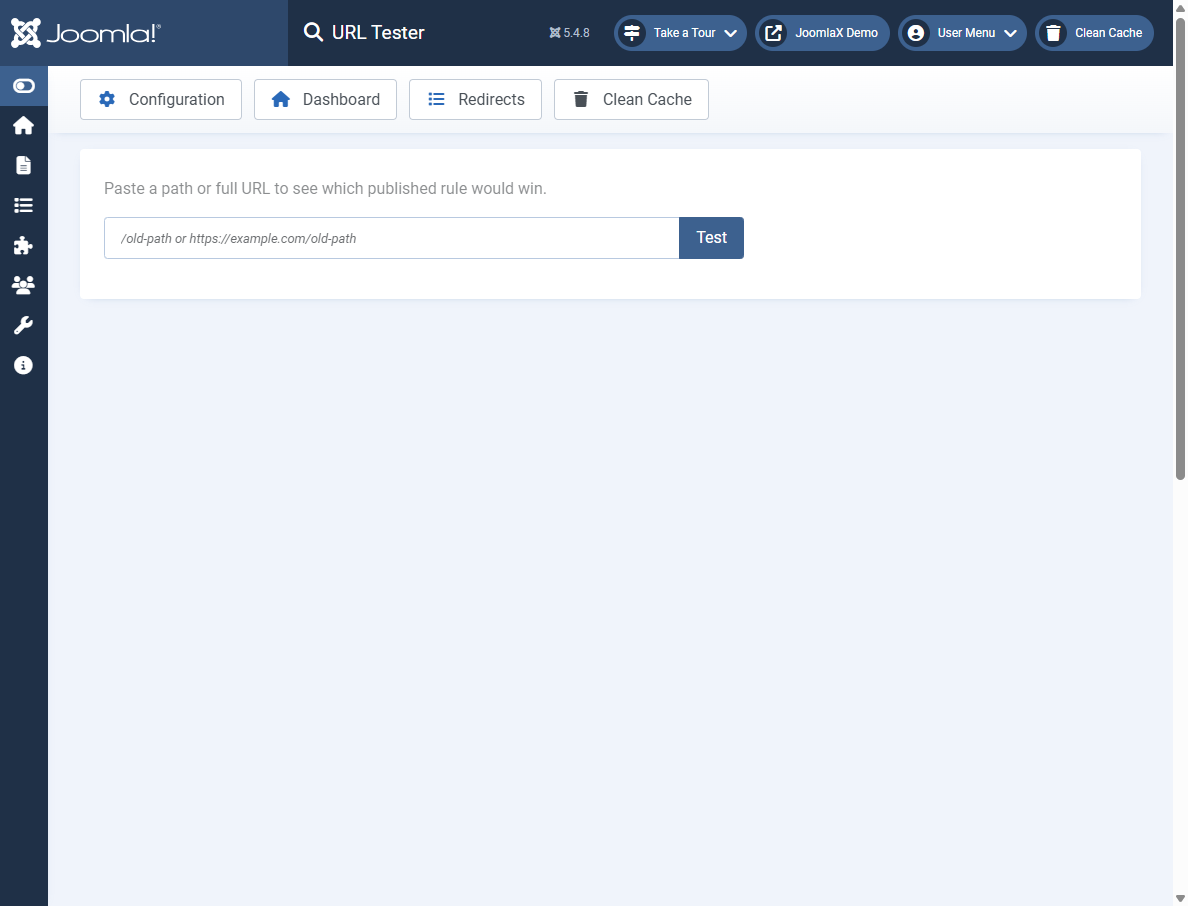Open Redirects from the toolbar

[x=475, y=99]
